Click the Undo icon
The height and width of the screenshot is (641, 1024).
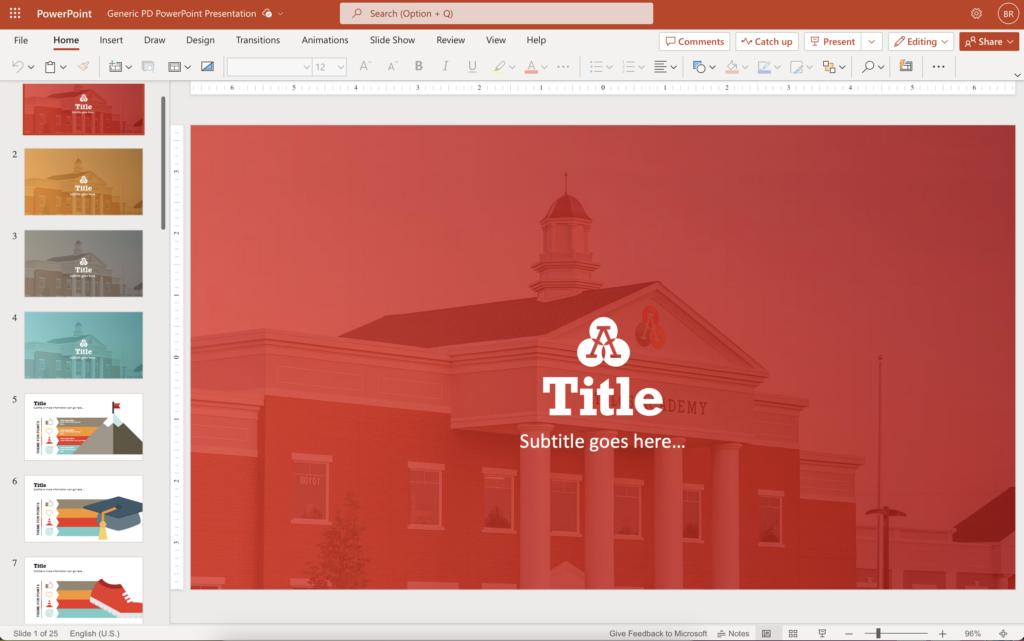pos(18,67)
